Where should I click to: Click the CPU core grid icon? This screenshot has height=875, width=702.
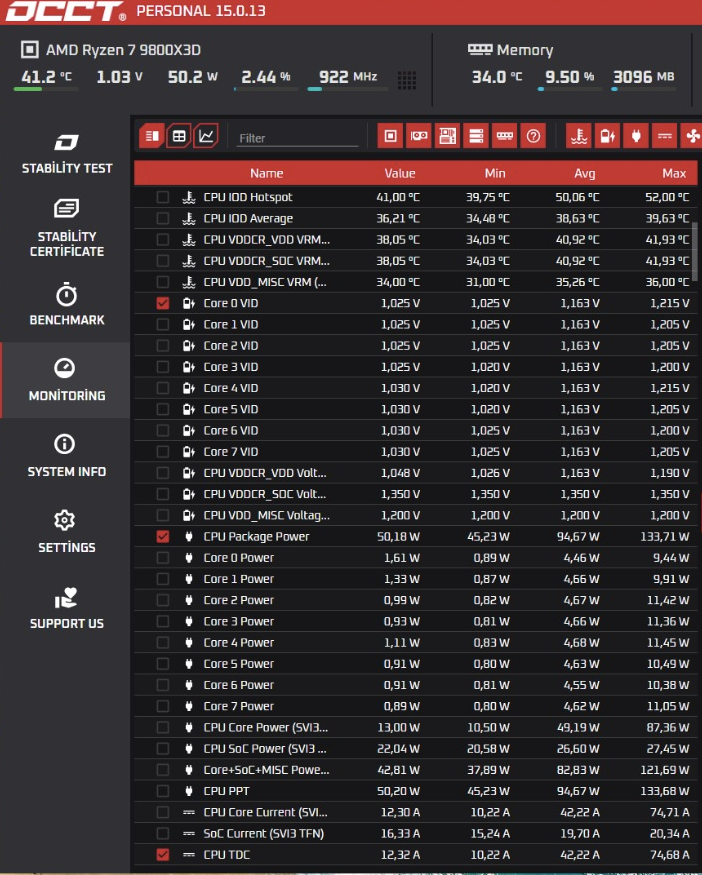coord(407,80)
